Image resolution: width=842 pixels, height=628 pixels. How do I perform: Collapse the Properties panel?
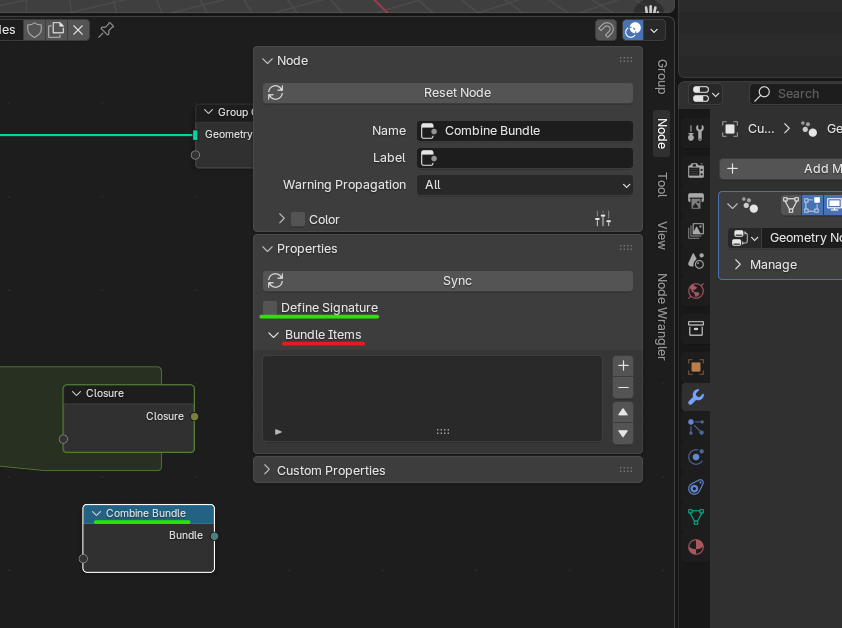coord(267,249)
